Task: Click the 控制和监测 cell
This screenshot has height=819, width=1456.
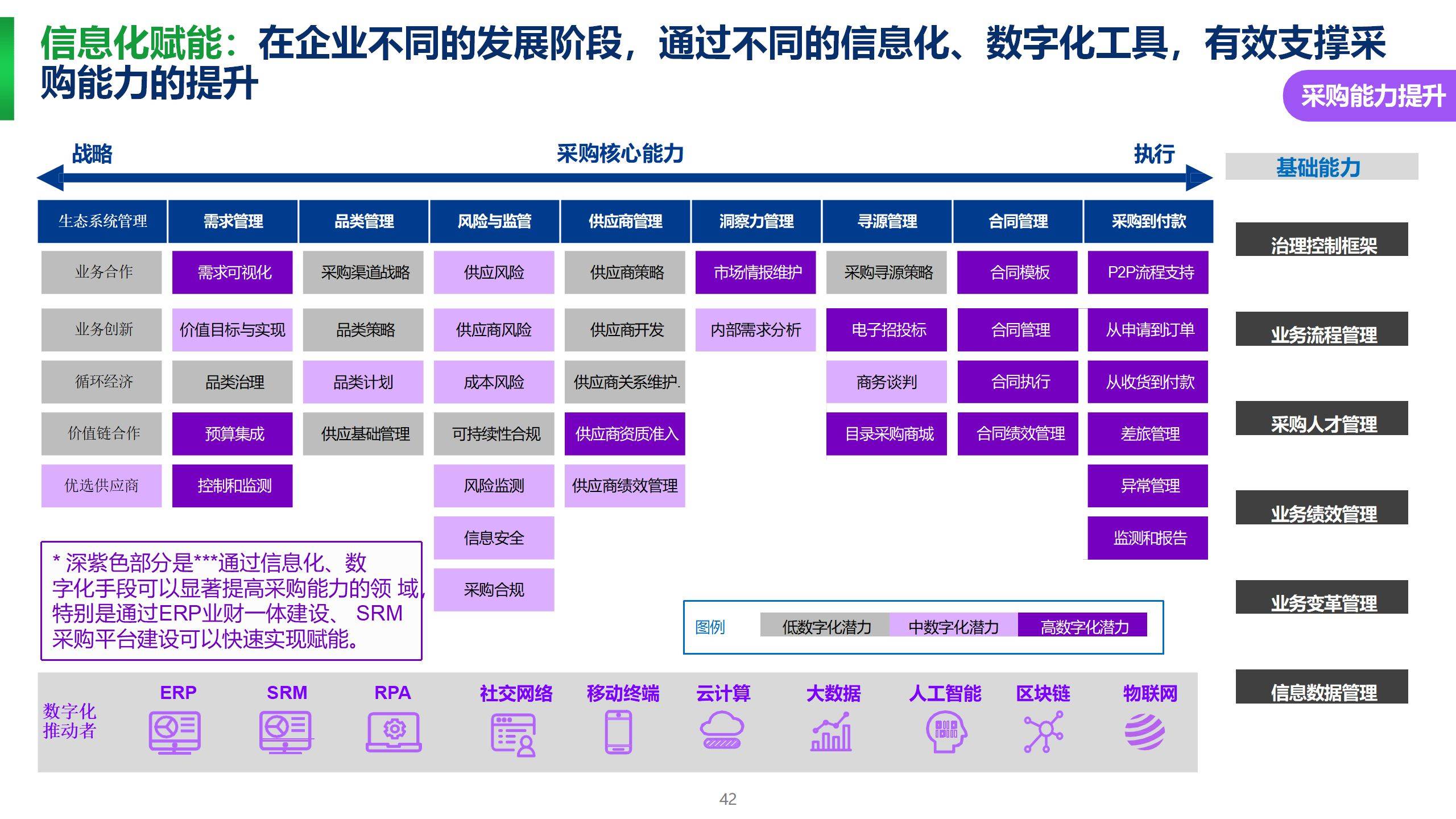Action: 233,486
